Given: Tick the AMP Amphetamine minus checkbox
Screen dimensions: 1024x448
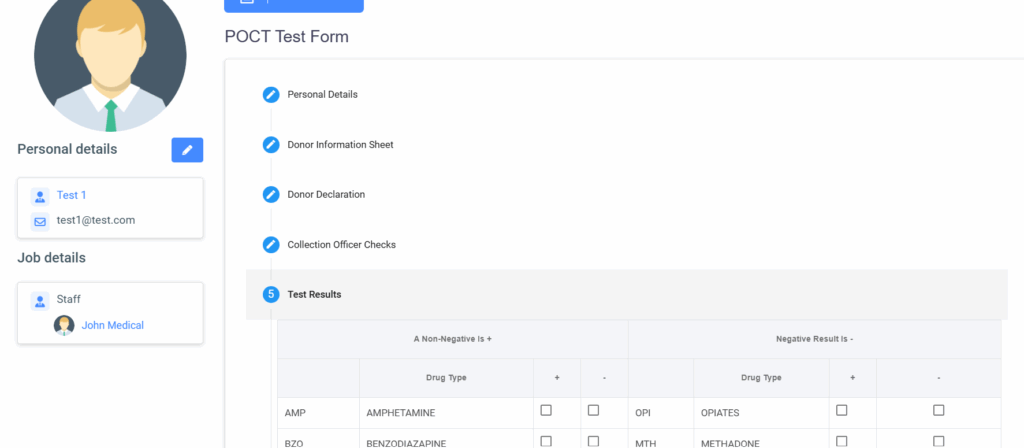Looking at the screenshot, I should [593, 410].
